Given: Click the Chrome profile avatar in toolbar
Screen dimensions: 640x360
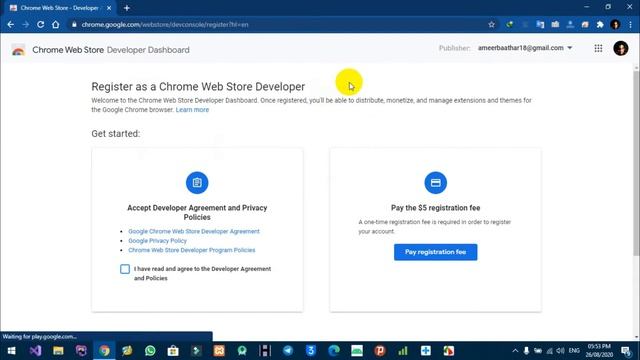Looking at the screenshot, I should pos(616,24).
